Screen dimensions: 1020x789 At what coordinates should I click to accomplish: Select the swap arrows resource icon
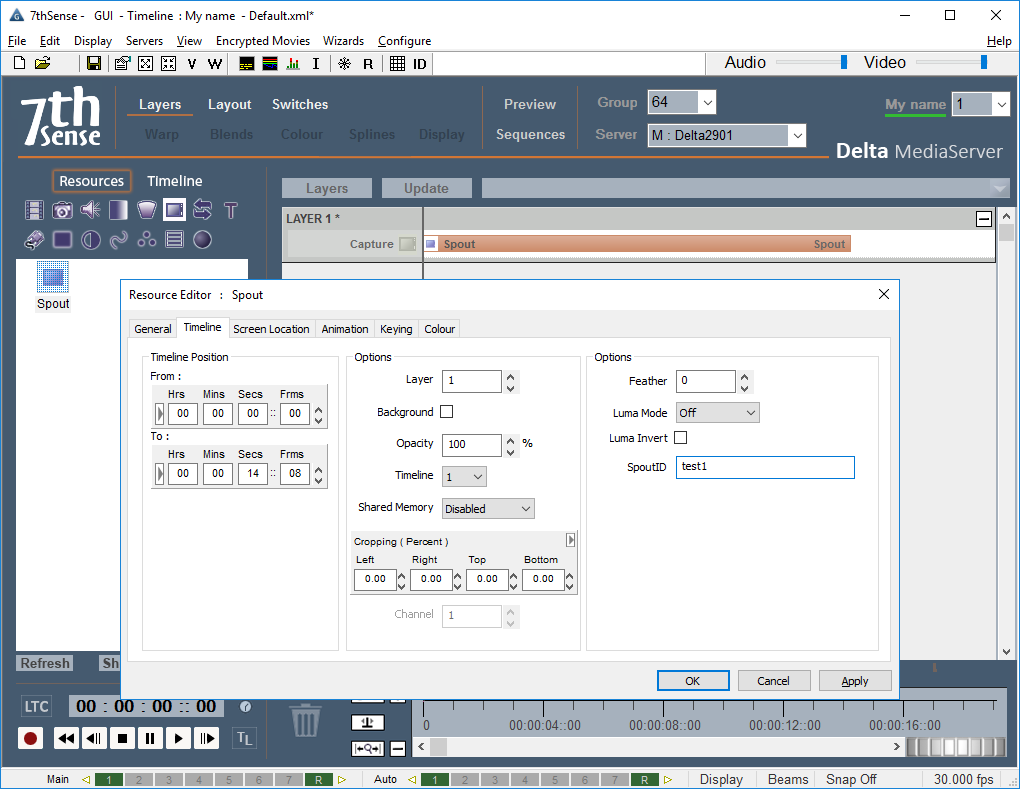pyautogui.click(x=202, y=210)
